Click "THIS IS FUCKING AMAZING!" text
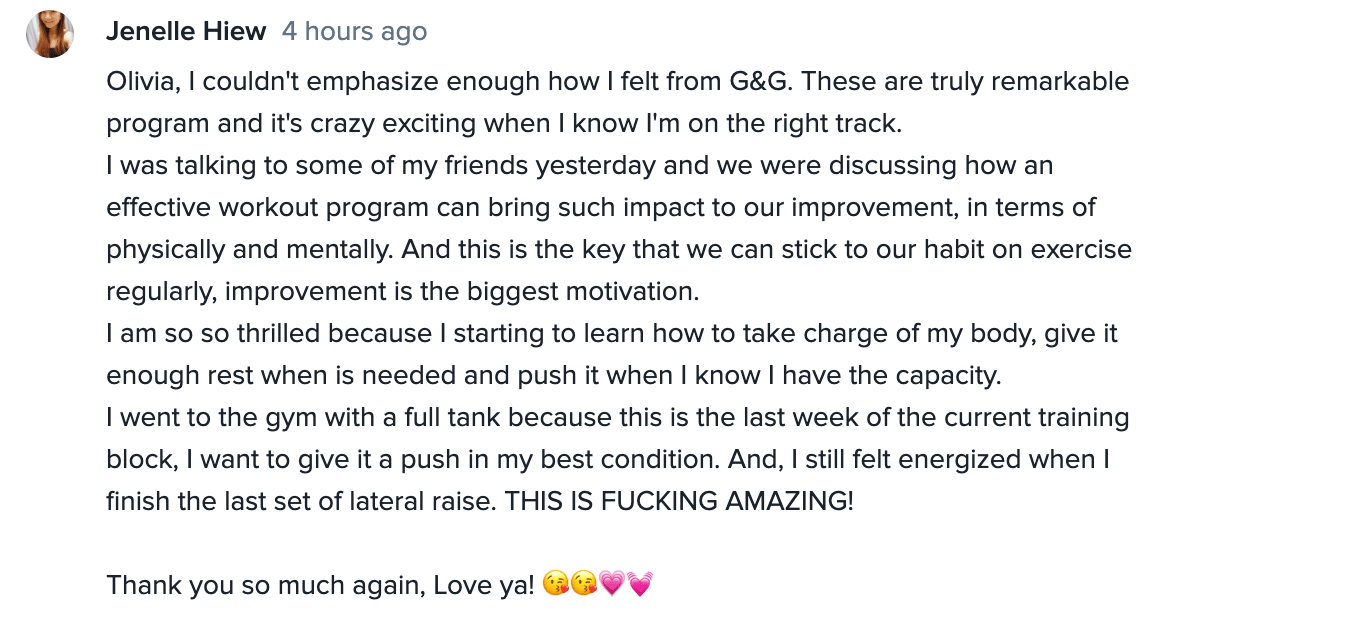Image resolution: width=1354 pixels, height=628 pixels. (x=680, y=501)
